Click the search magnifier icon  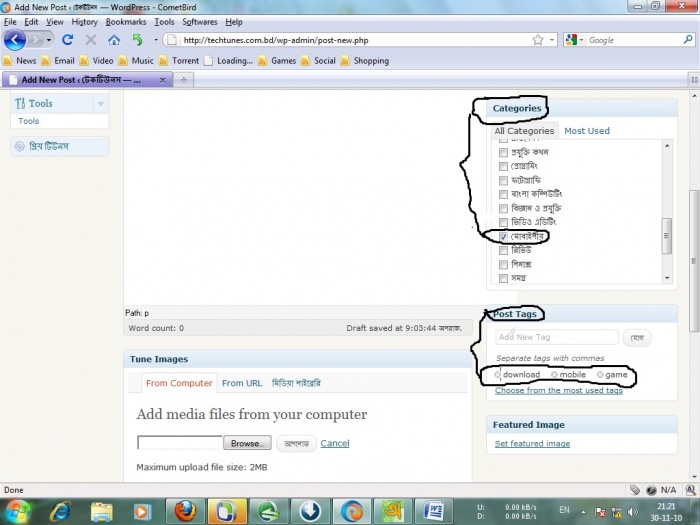(688, 40)
